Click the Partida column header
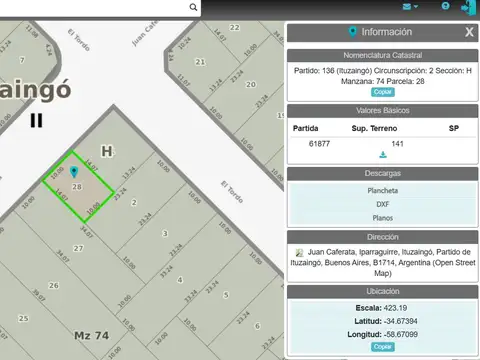 coord(305,128)
